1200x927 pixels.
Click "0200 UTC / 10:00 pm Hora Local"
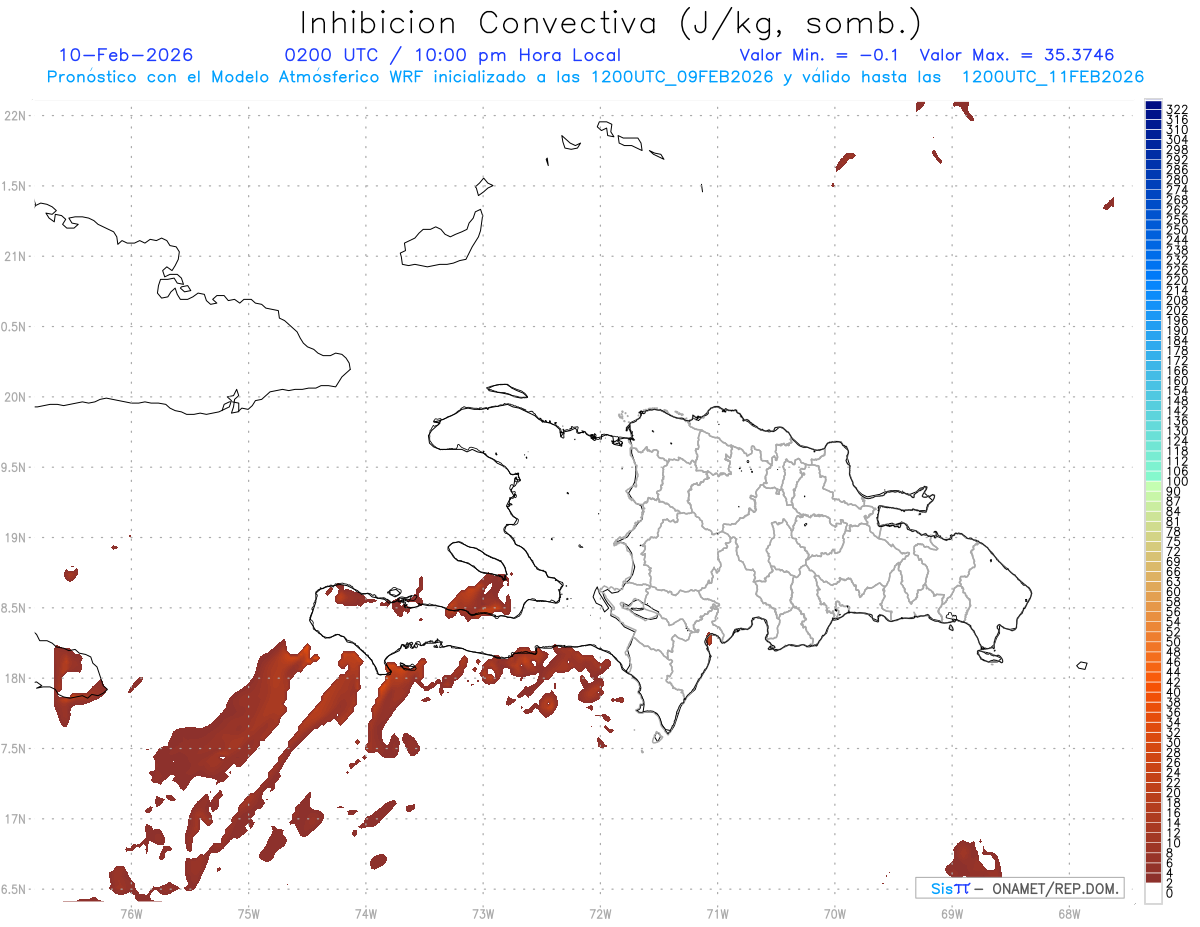[452, 55]
